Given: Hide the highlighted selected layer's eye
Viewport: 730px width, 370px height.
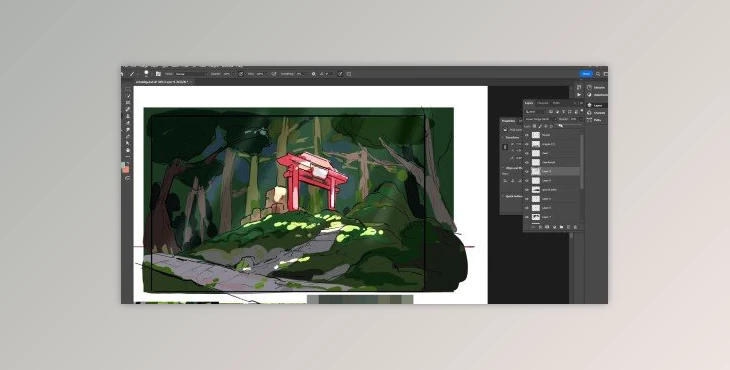Looking at the screenshot, I should click(527, 171).
